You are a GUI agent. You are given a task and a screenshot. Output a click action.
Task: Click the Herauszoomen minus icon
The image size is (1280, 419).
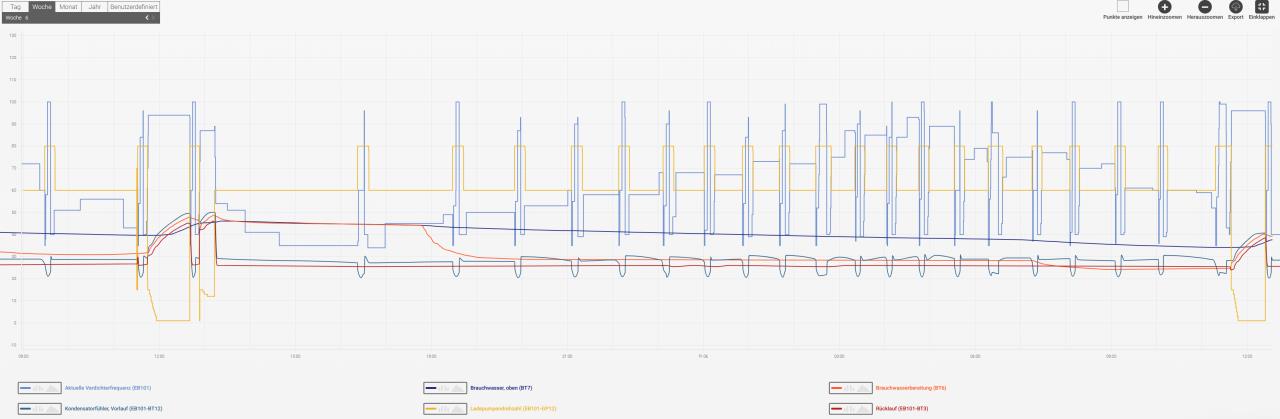[1205, 7]
